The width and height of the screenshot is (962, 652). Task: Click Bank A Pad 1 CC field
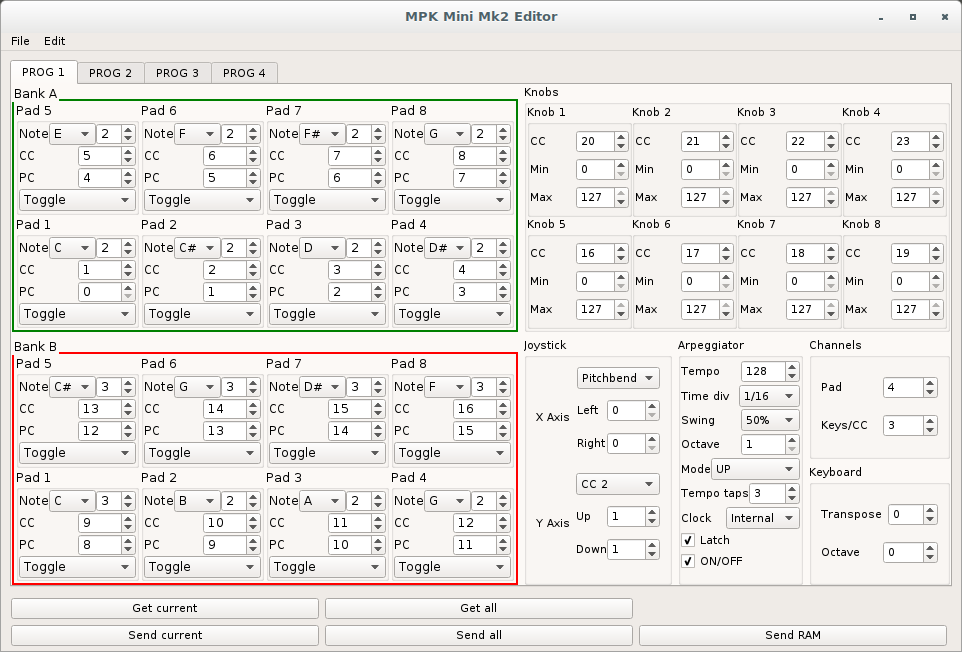point(99,270)
